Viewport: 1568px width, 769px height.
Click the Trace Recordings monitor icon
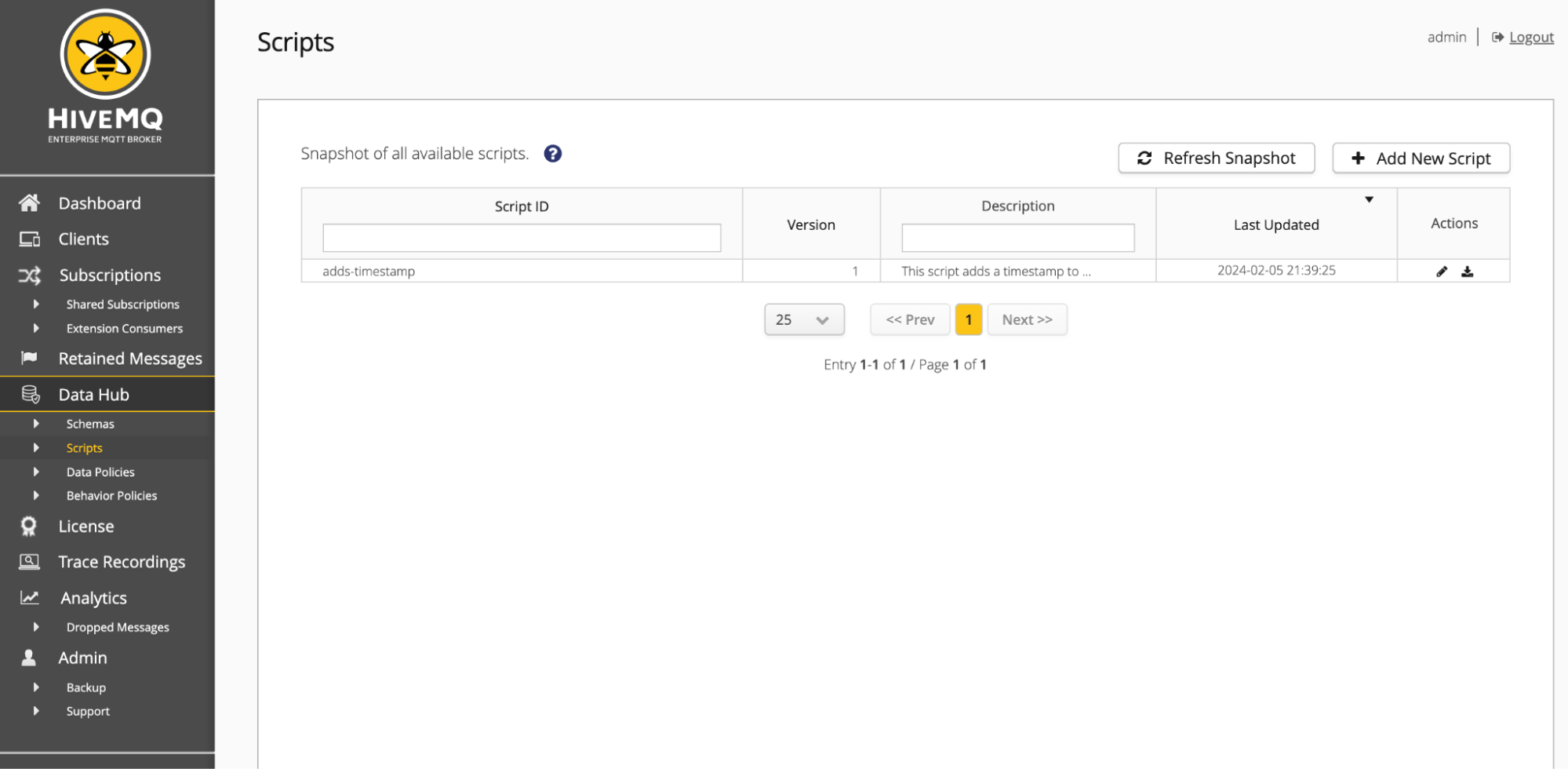29,562
